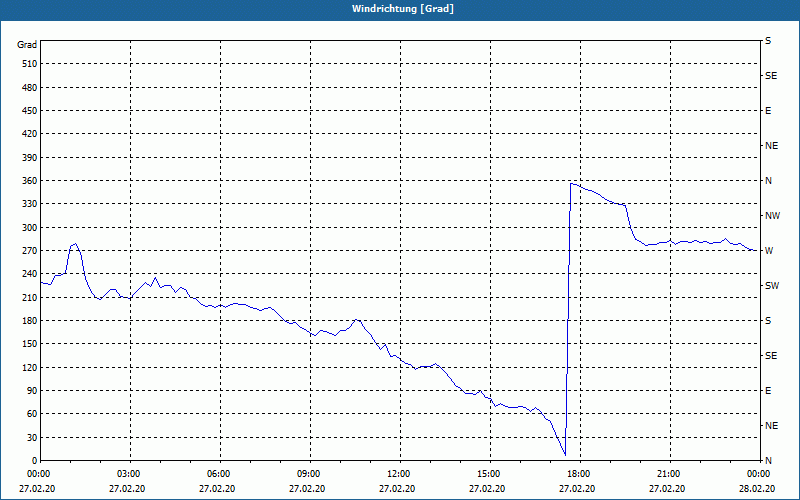Click the 90 label on the left axis
800x500 pixels.
(32, 390)
